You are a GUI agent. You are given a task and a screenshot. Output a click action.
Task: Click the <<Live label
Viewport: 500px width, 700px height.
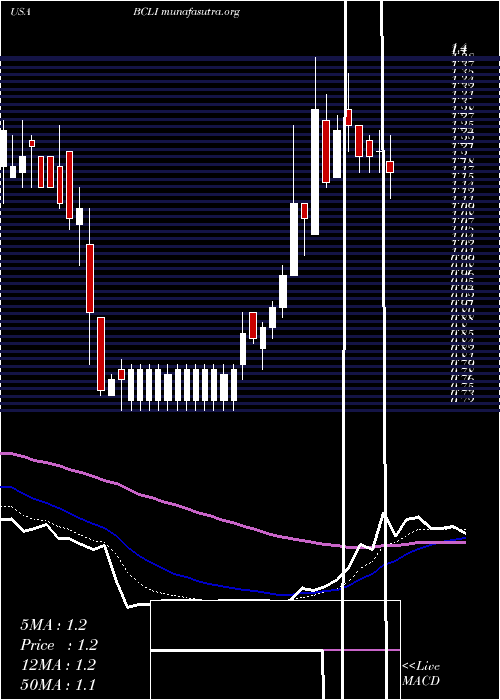click(421, 667)
